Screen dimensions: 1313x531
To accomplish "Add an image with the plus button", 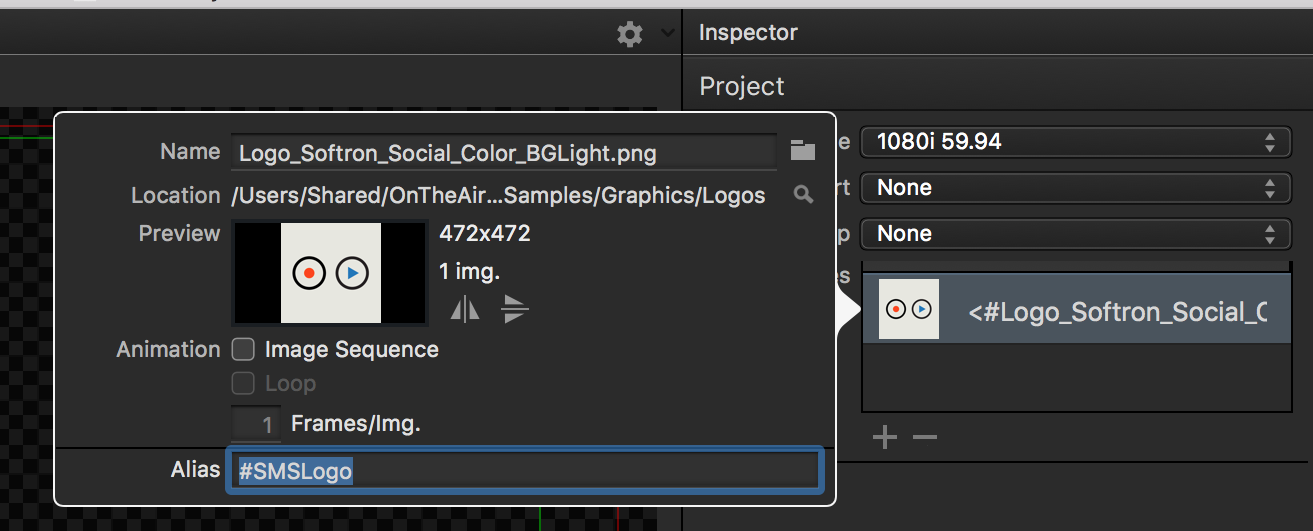I will click(x=884, y=438).
